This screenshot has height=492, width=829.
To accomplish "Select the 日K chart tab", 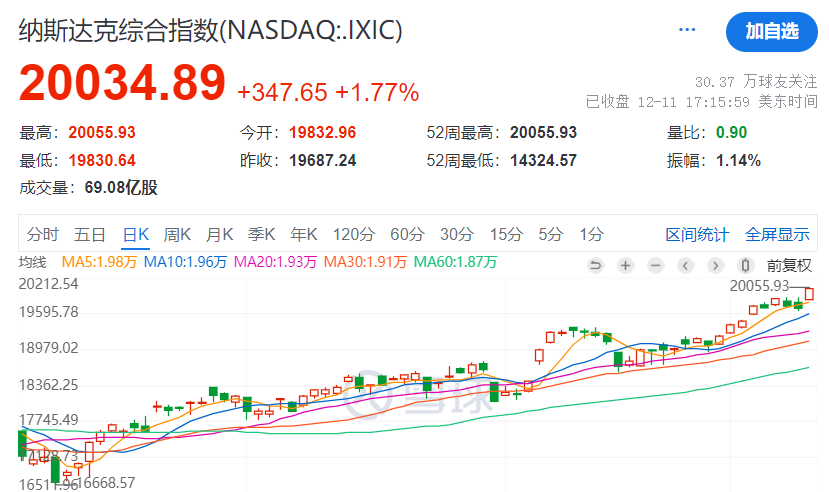I will pyautogui.click(x=136, y=234).
